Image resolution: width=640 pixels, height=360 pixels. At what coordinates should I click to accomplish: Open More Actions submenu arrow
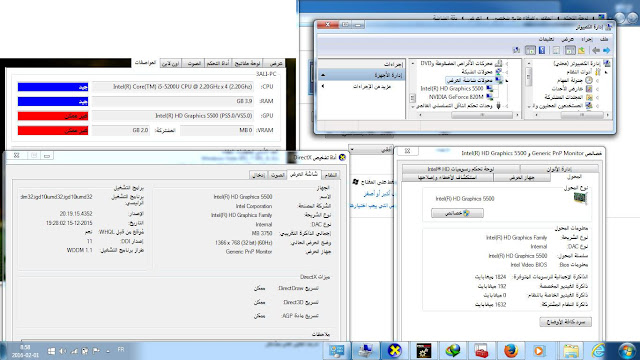click(323, 86)
